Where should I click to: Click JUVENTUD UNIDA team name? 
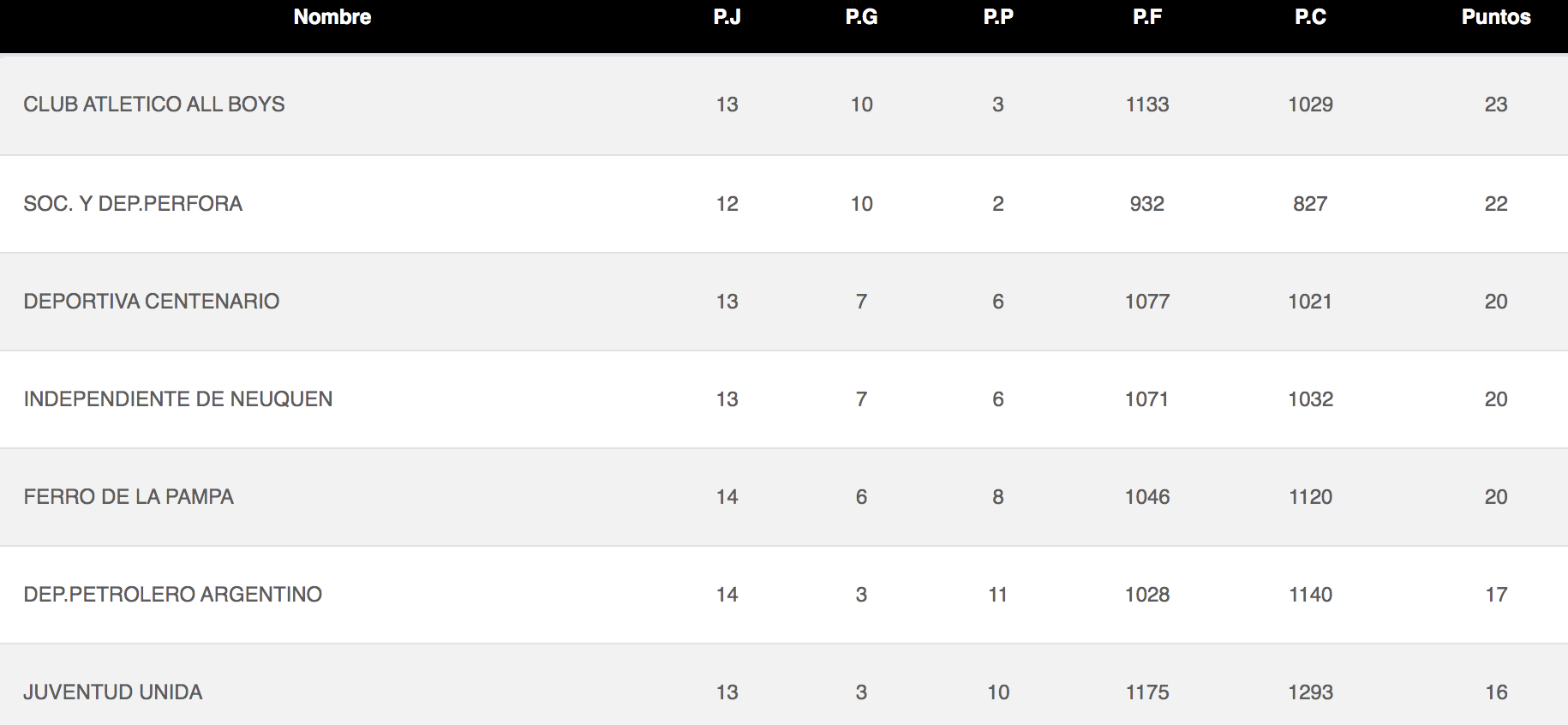(113, 692)
